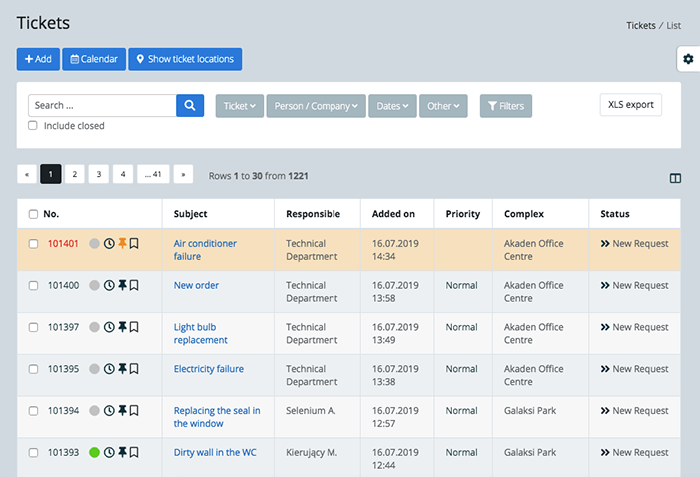Screen dimensions: 700x477
Task: Expand the Ticket filter dropdown
Action: point(240,106)
